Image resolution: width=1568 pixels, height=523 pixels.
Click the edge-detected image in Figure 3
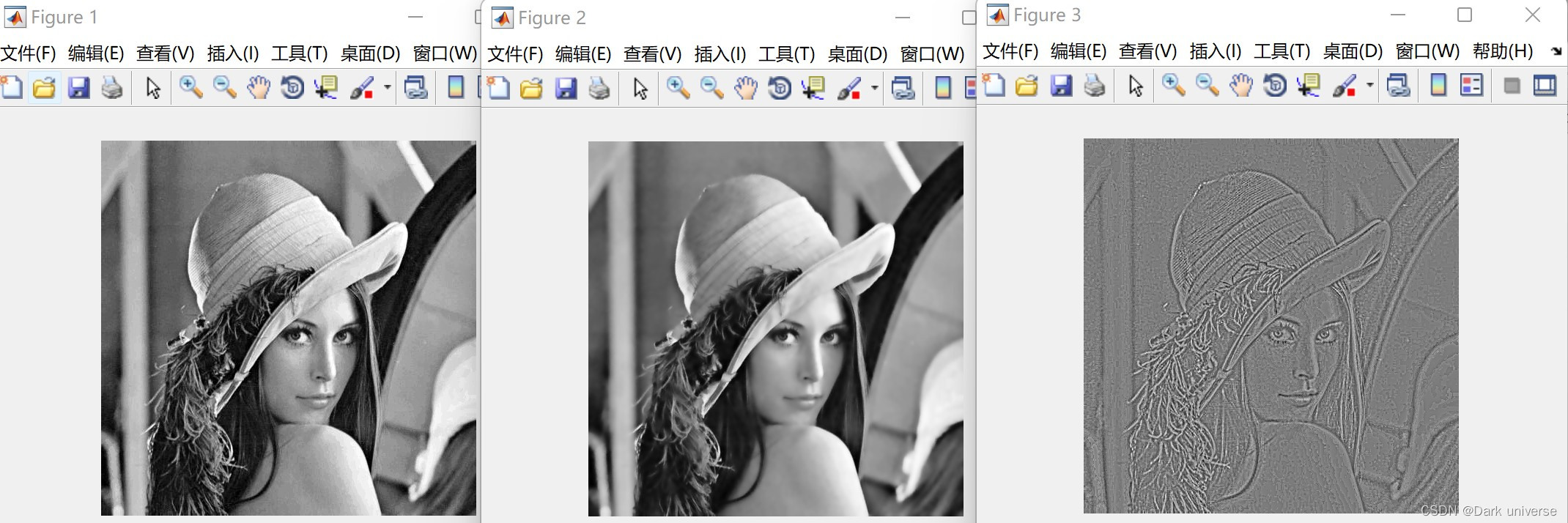click(x=1271, y=326)
